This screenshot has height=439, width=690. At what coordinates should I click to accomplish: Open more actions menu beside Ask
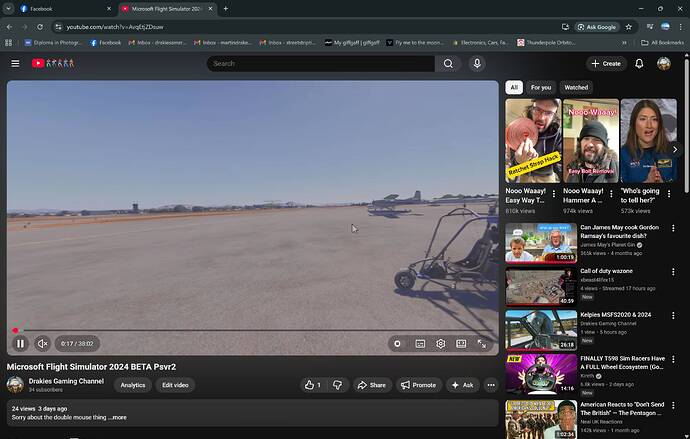491,385
